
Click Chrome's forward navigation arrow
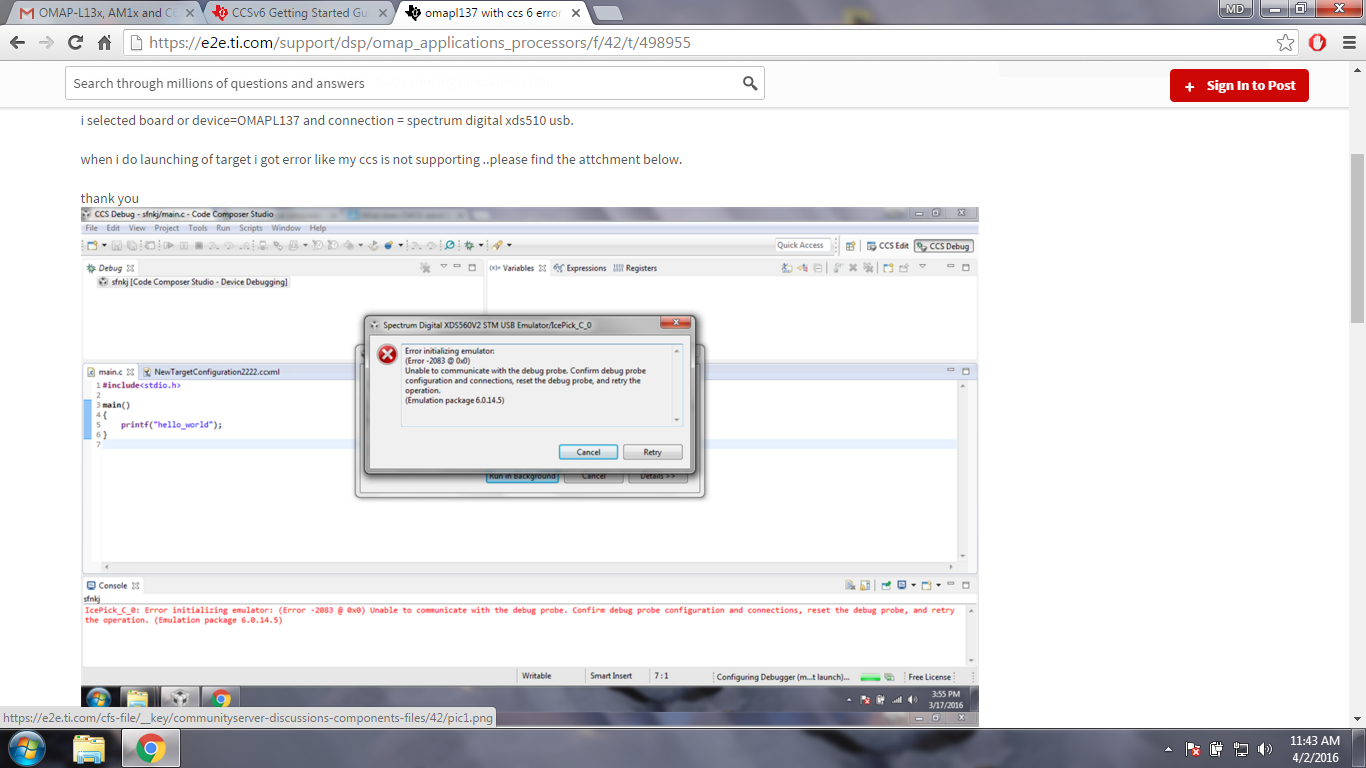click(46, 43)
